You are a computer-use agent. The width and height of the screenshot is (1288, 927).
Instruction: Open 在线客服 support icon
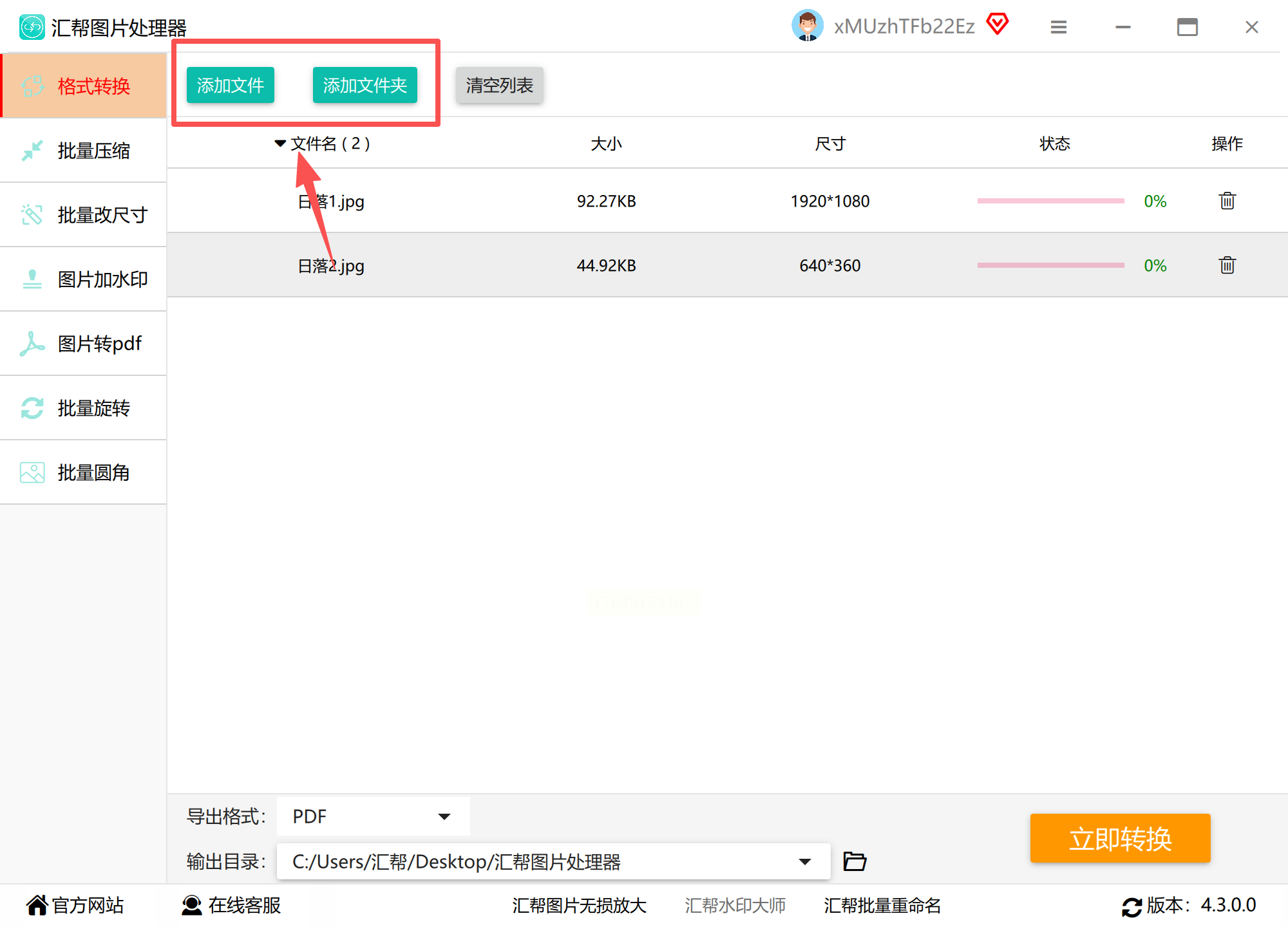point(191,905)
